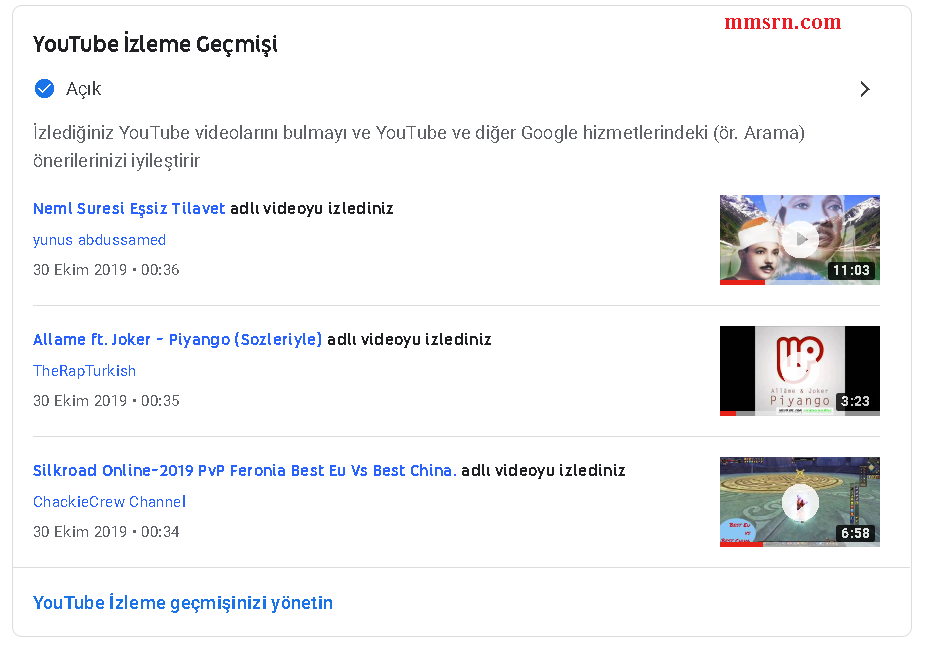The image size is (927, 646).
Task: Click the 6:58 duration badge
Action: [855, 533]
